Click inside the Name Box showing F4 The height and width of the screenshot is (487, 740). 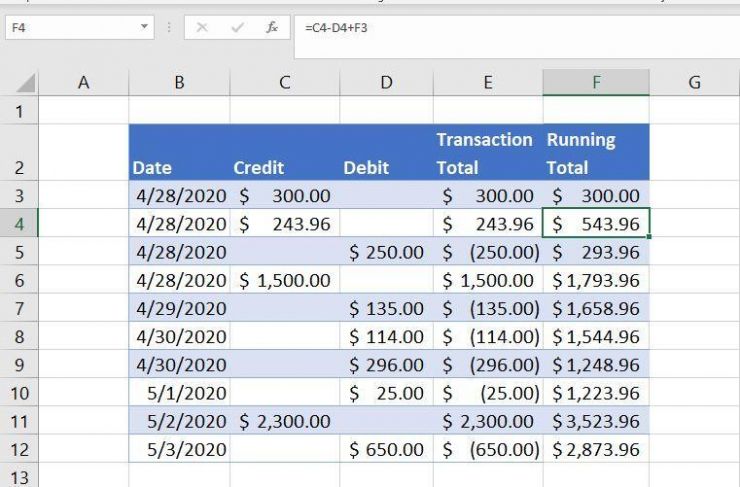tap(70, 28)
